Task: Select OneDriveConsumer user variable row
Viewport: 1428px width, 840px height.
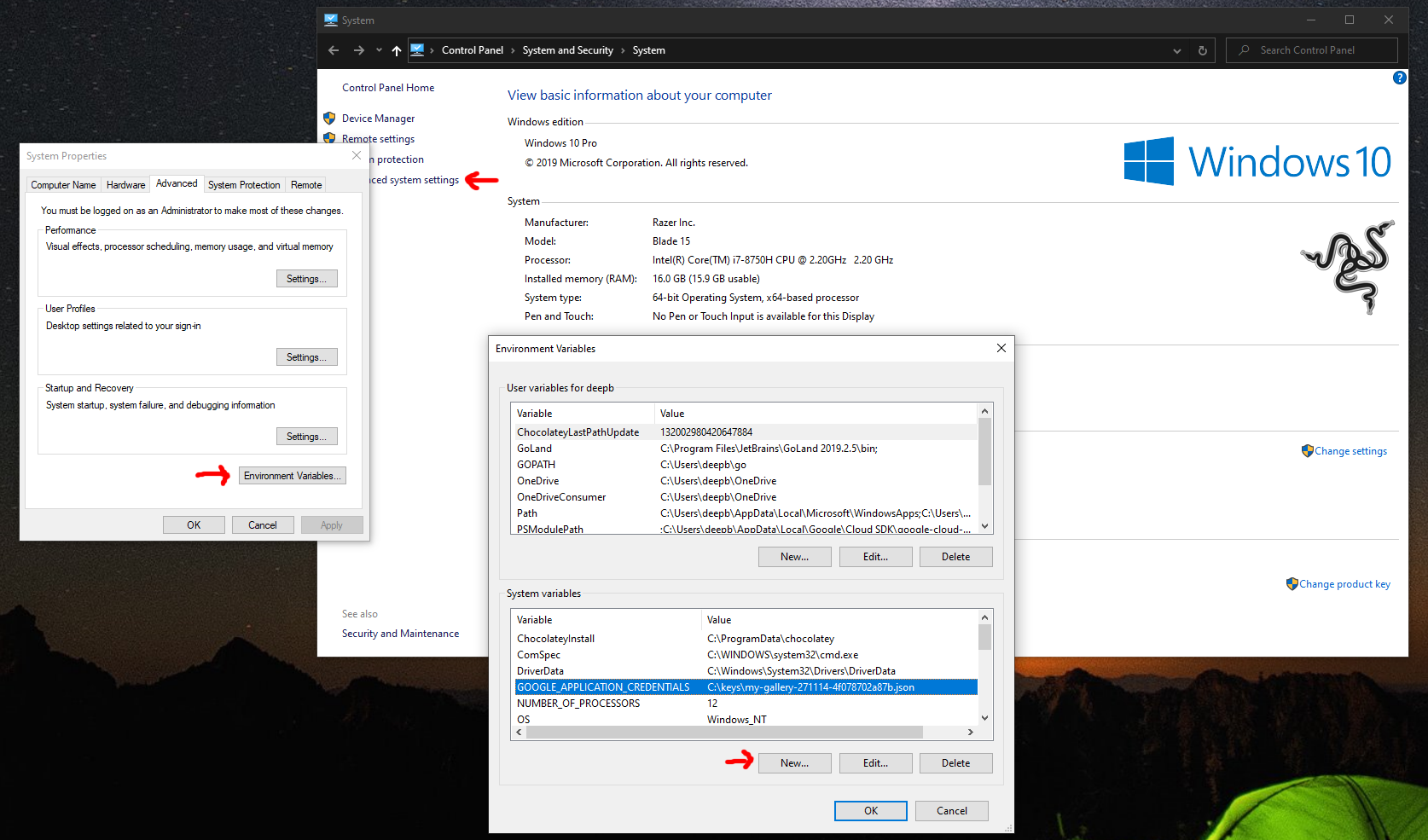Action: pyautogui.click(x=745, y=497)
